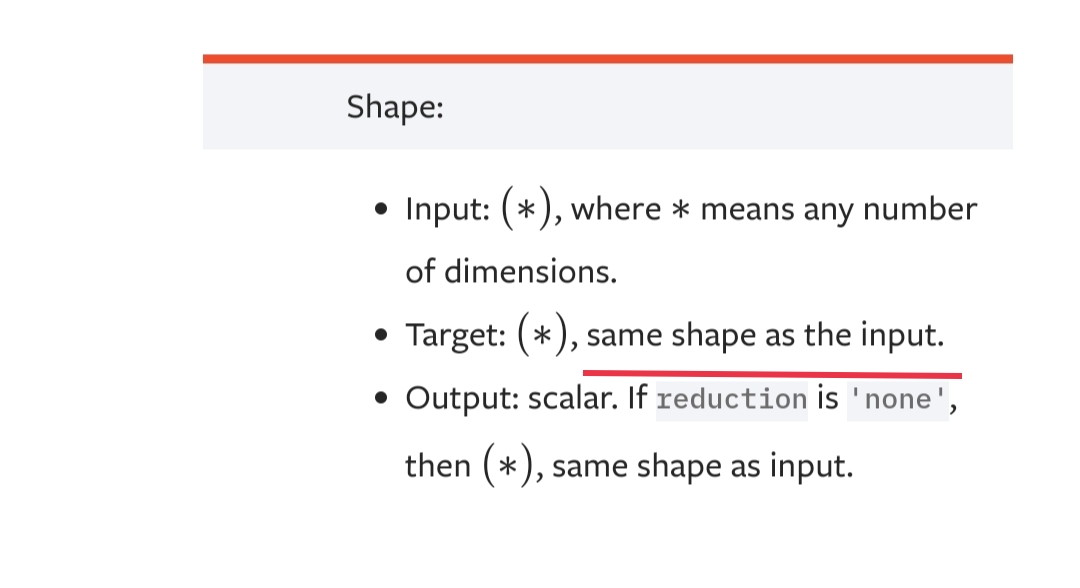The image size is (1080, 588).
Task: Click the "Shape:" heading text
Action: 395,107
